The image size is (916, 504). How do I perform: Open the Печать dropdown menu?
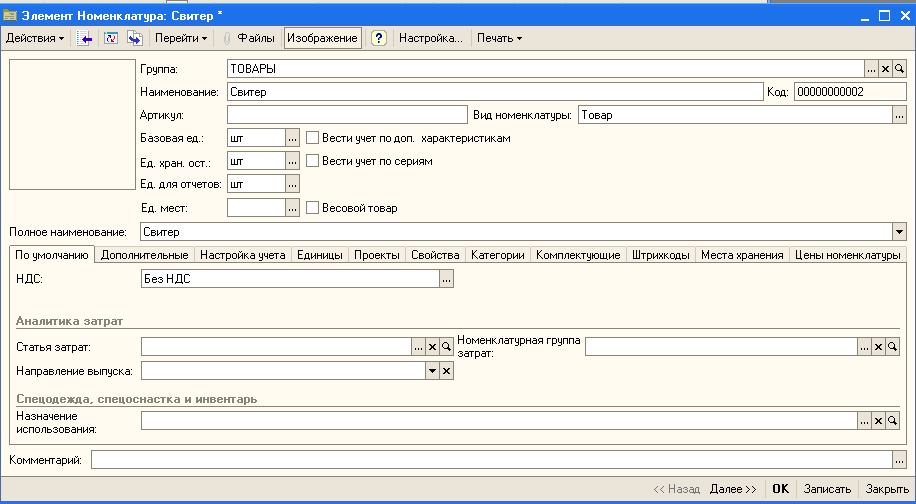coord(499,39)
